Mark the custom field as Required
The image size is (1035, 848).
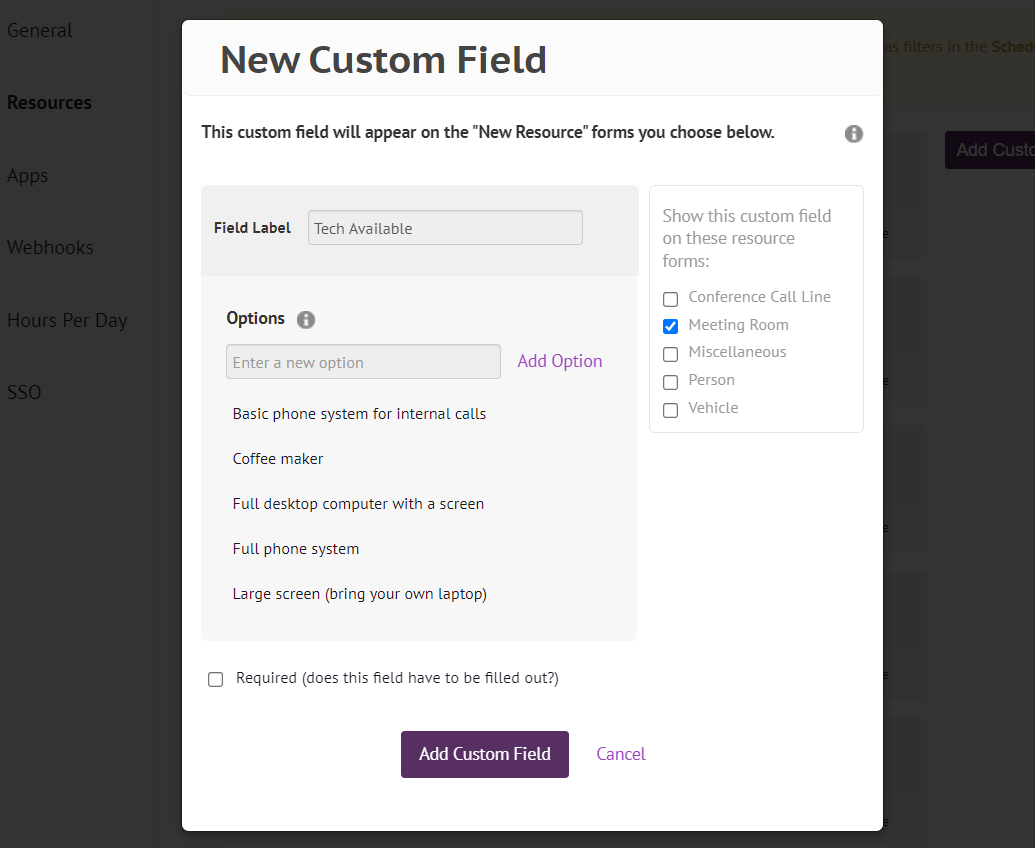point(215,679)
